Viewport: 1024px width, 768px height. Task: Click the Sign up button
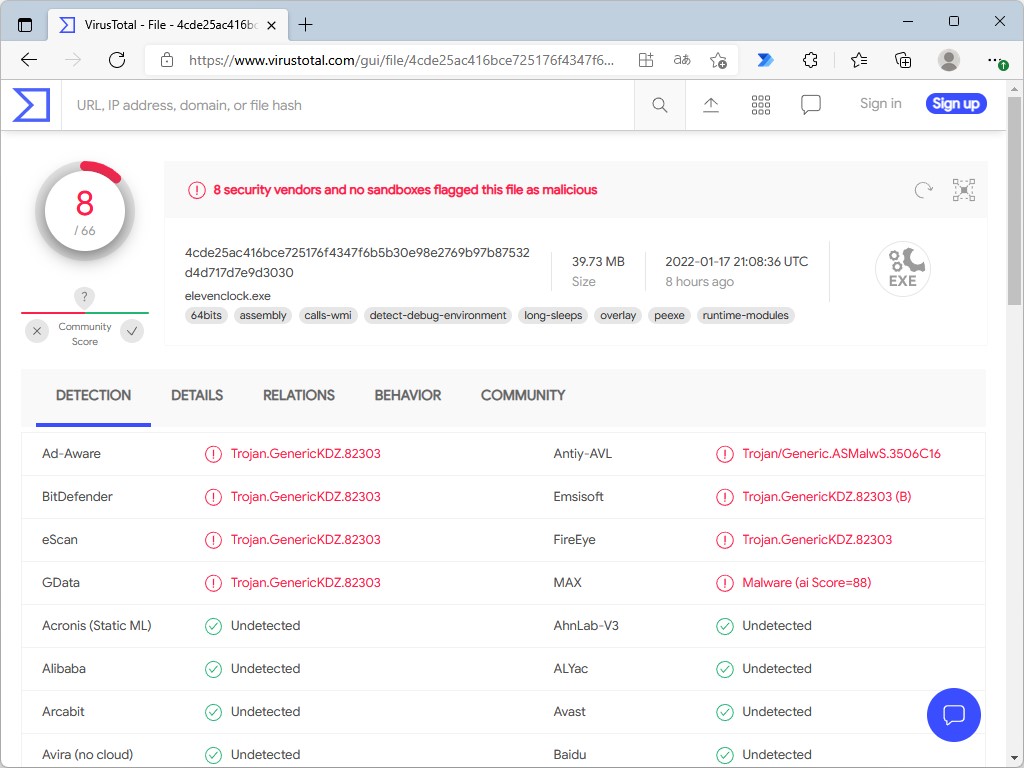(x=955, y=103)
